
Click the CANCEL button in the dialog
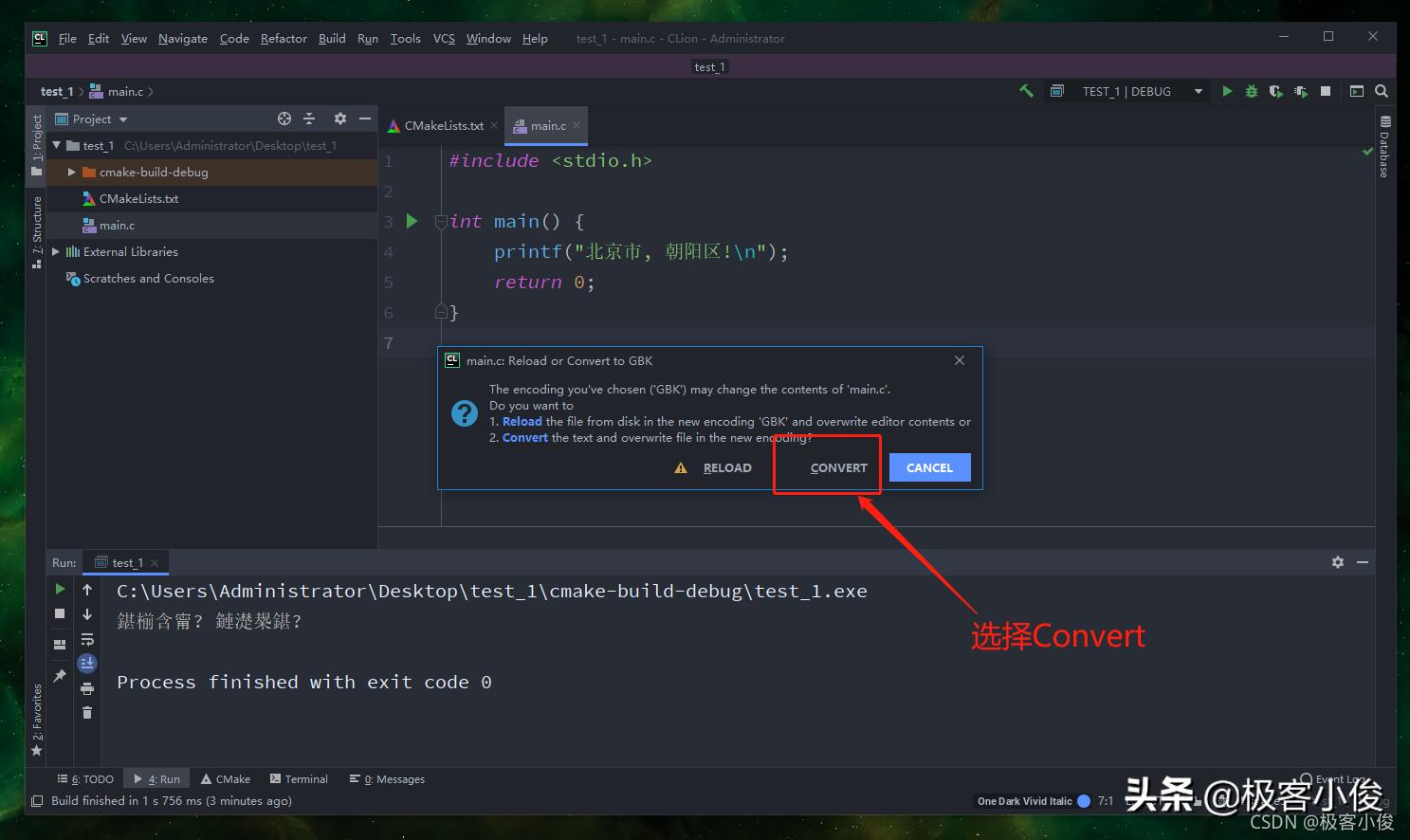929,467
